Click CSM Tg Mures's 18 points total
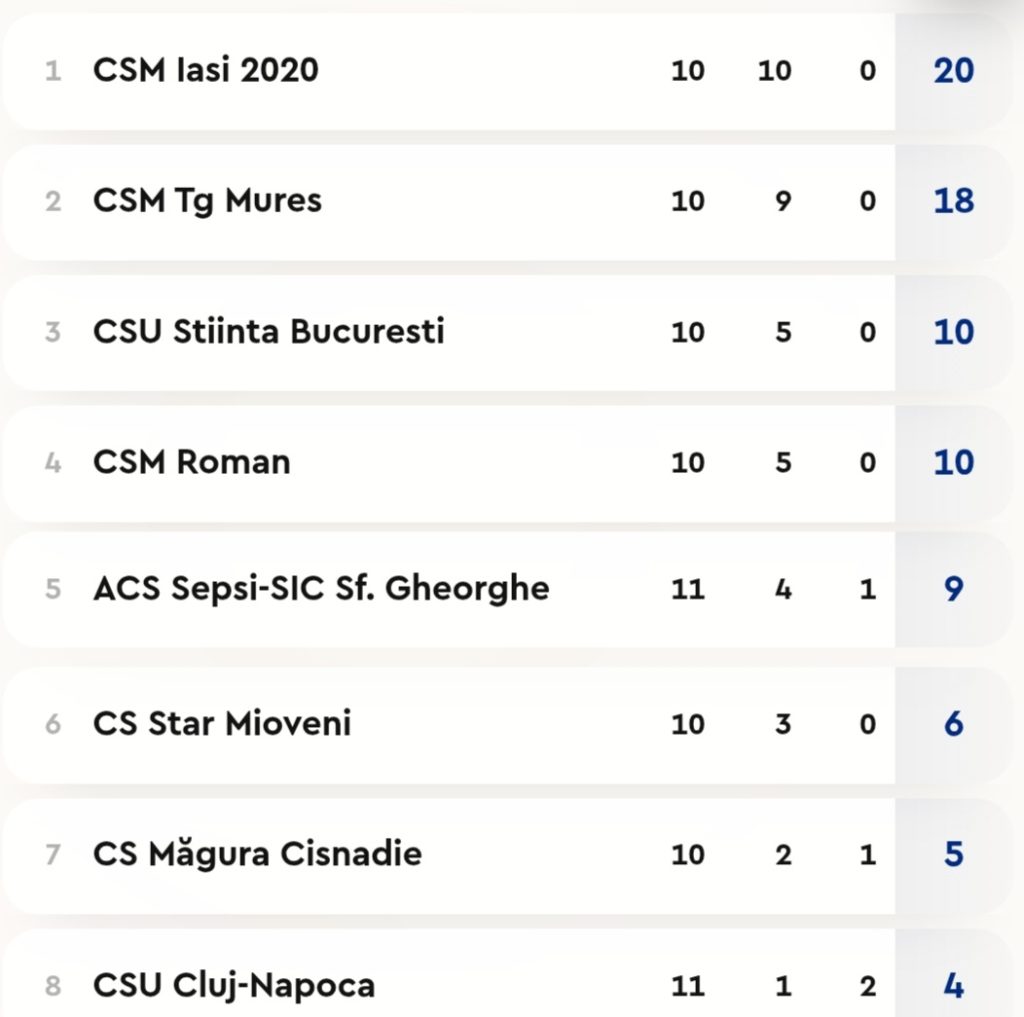The image size is (1024, 1017). [x=953, y=201]
